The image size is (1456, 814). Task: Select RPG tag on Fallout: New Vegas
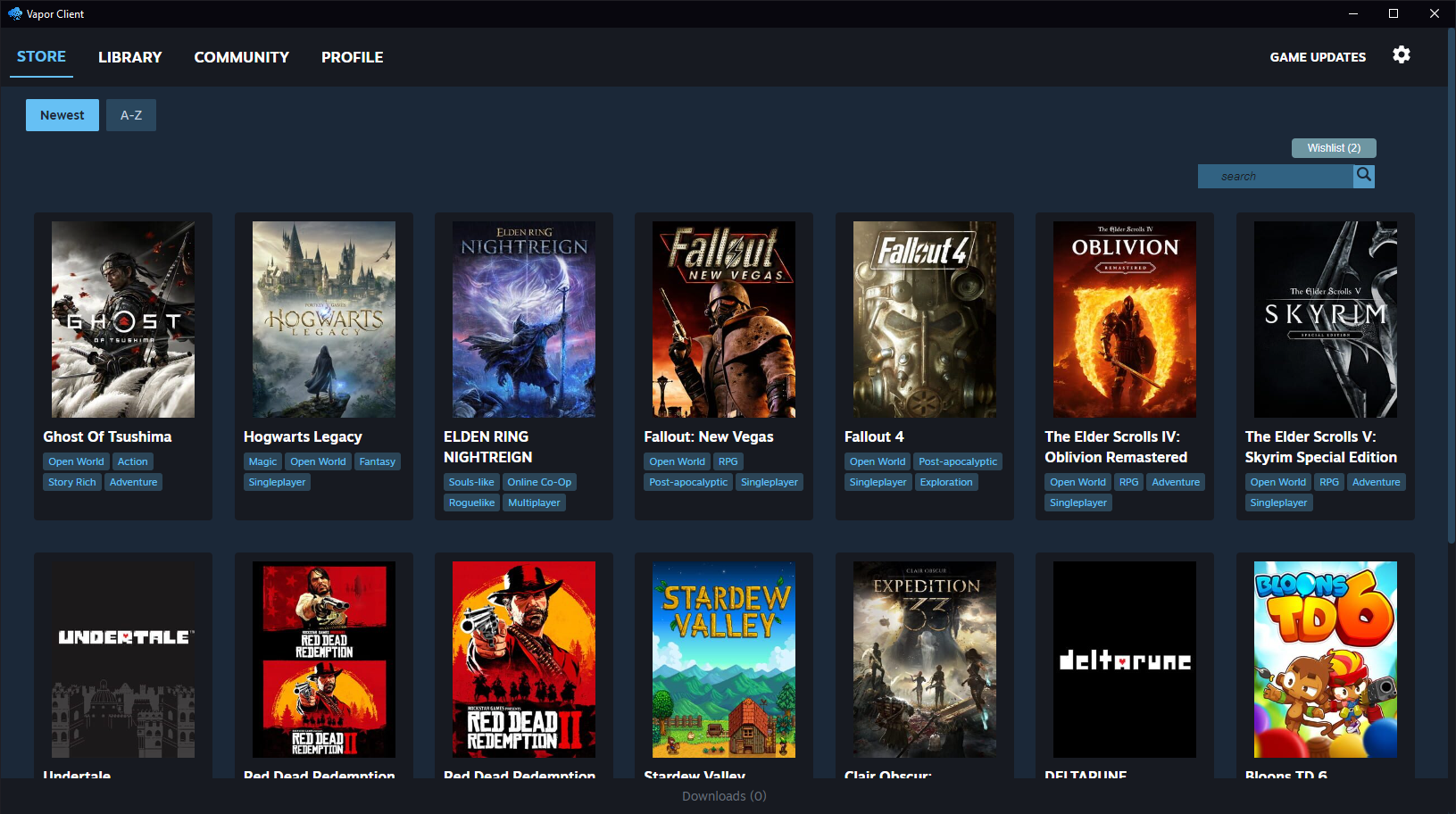[728, 461]
